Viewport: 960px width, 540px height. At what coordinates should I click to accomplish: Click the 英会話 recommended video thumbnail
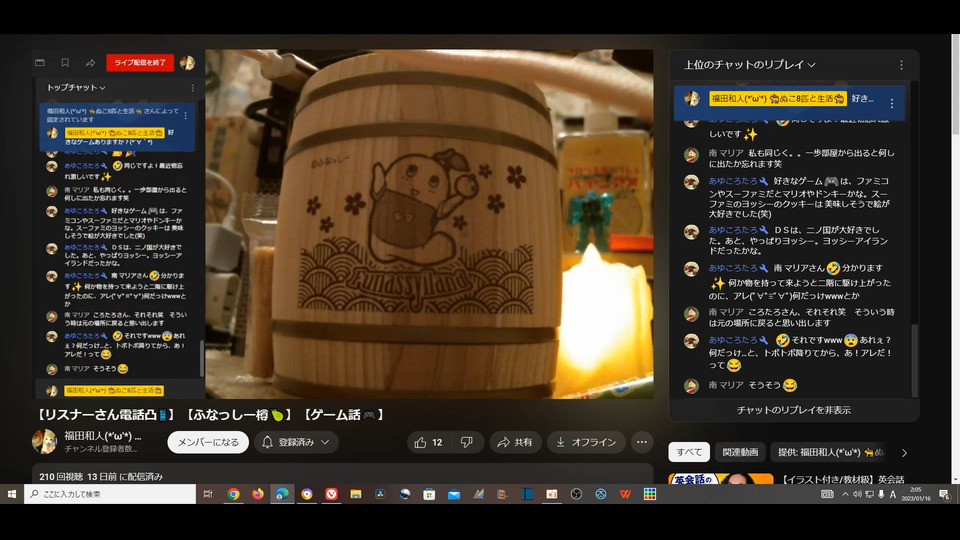(721, 478)
